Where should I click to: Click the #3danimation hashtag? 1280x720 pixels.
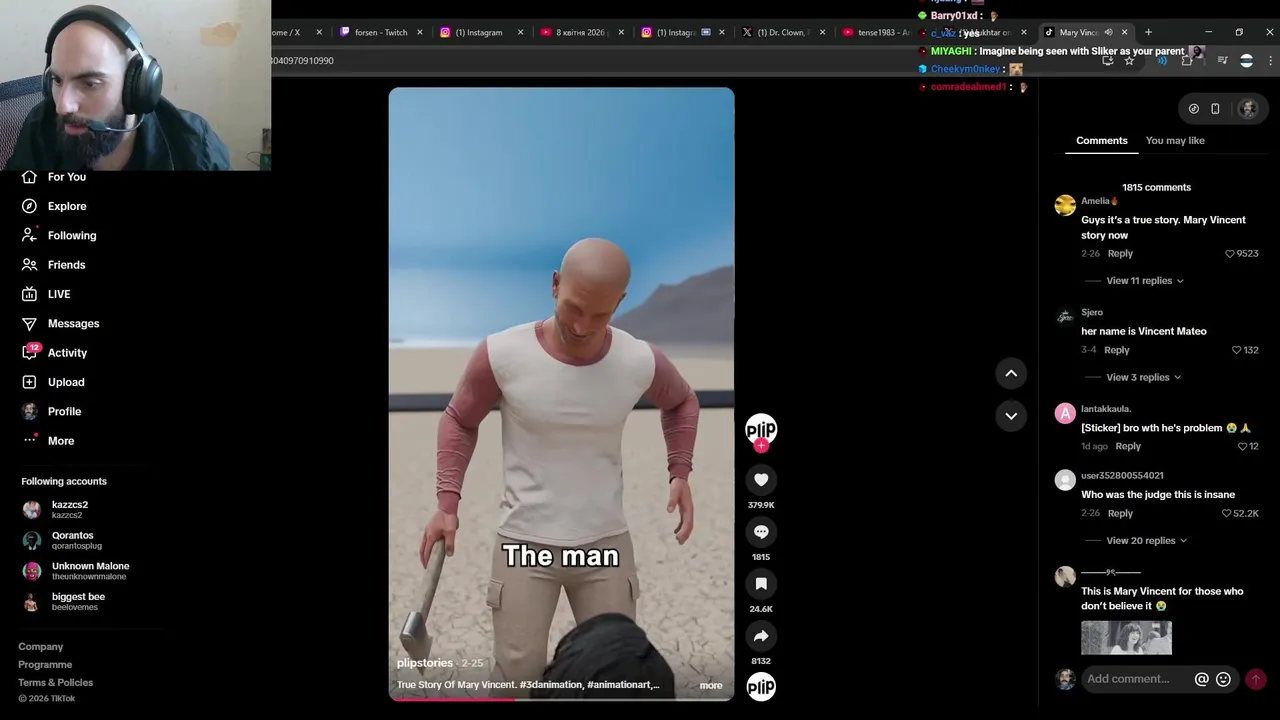click(x=551, y=685)
